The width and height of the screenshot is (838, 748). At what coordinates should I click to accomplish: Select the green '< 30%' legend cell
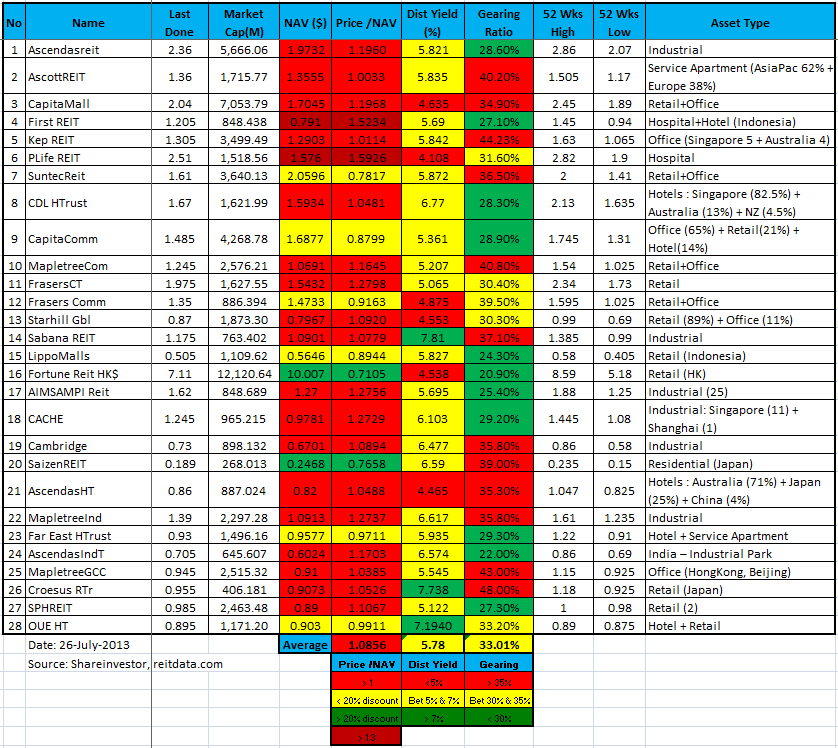[499, 718]
